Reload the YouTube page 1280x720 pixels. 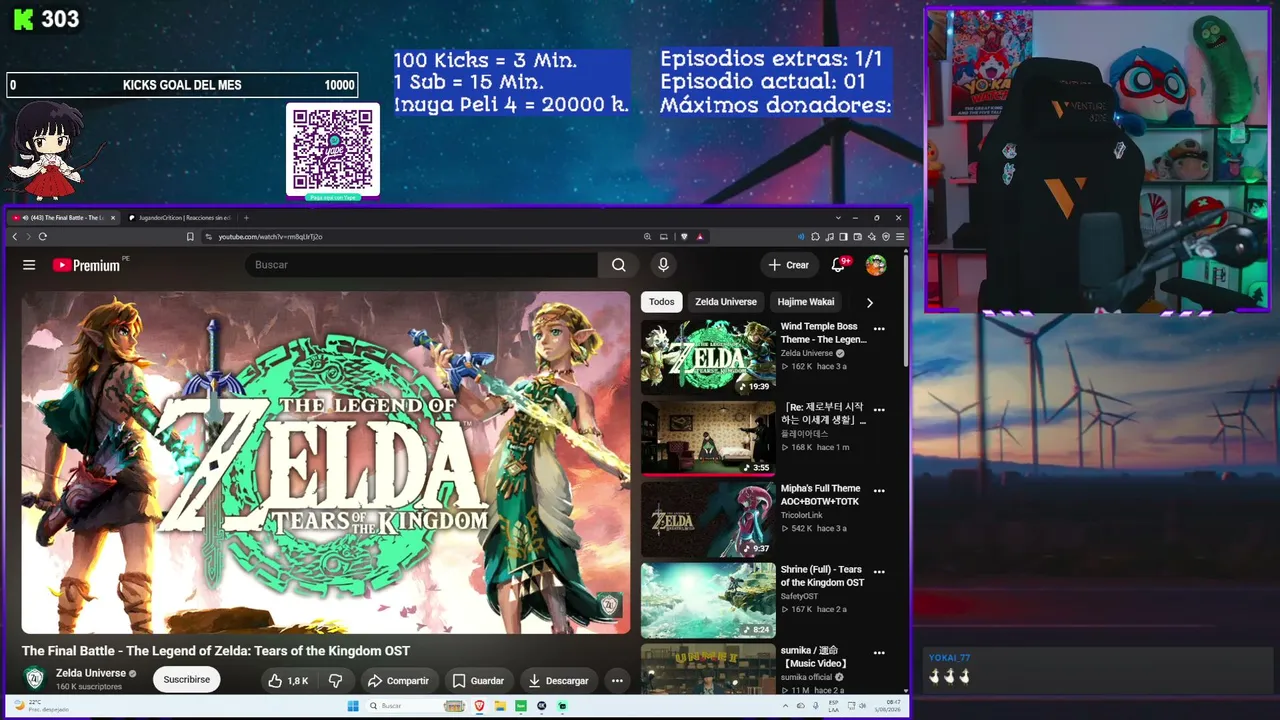click(42, 237)
